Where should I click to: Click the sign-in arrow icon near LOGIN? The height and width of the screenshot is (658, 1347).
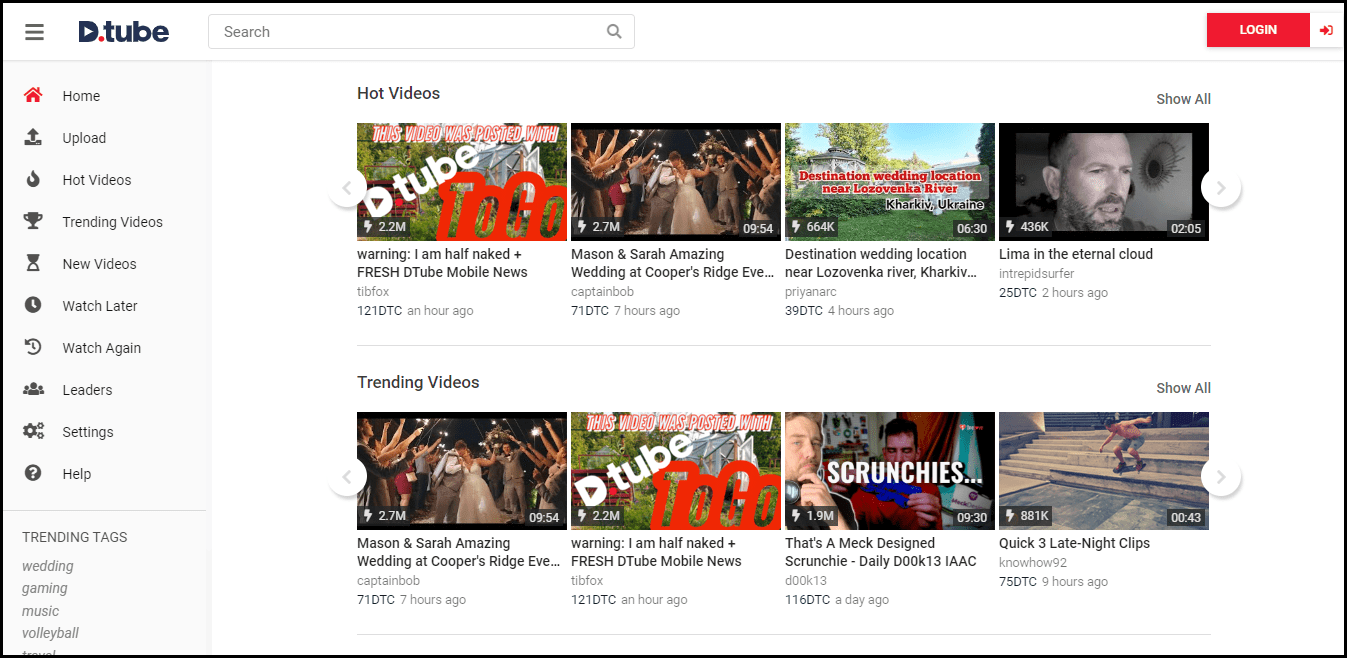[x=1328, y=30]
